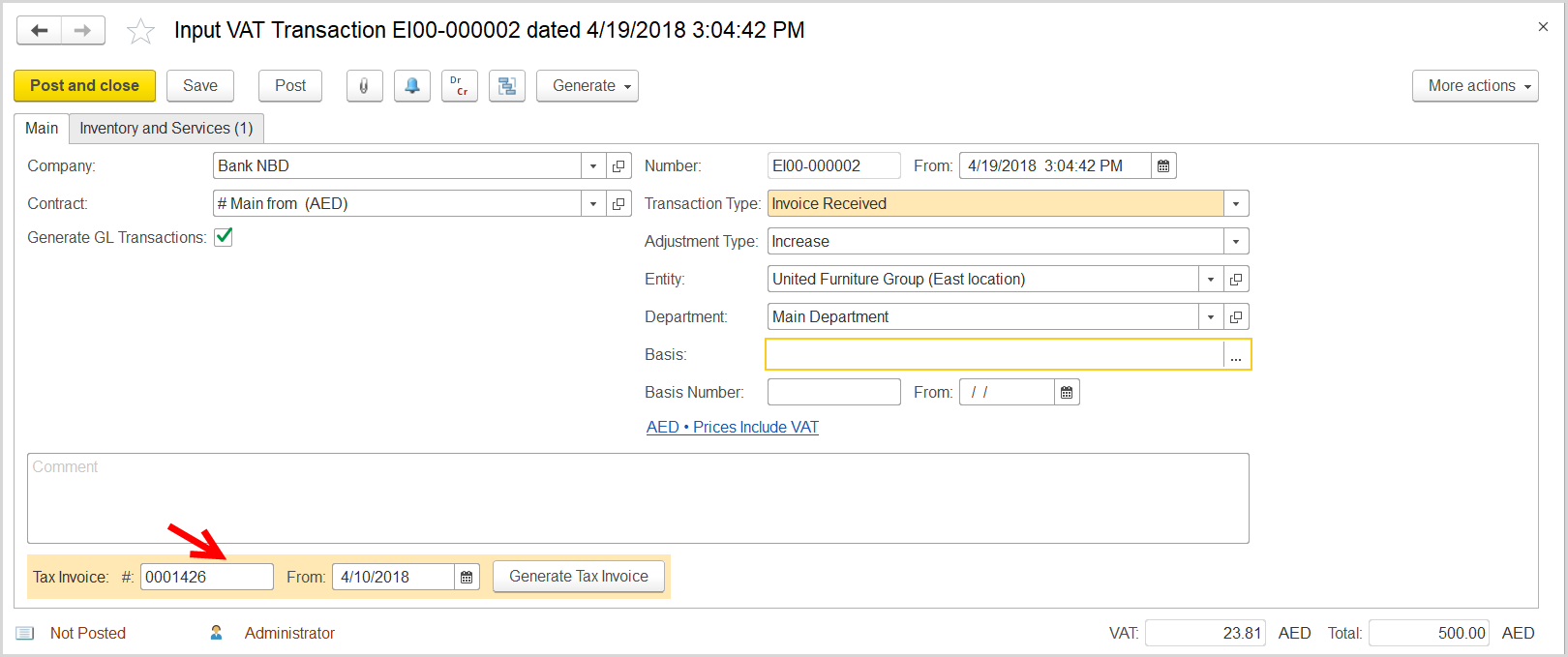This screenshot has height=657, width=1568.
Task: Click the Not Posted status icon
Action: tap(25, 633)
